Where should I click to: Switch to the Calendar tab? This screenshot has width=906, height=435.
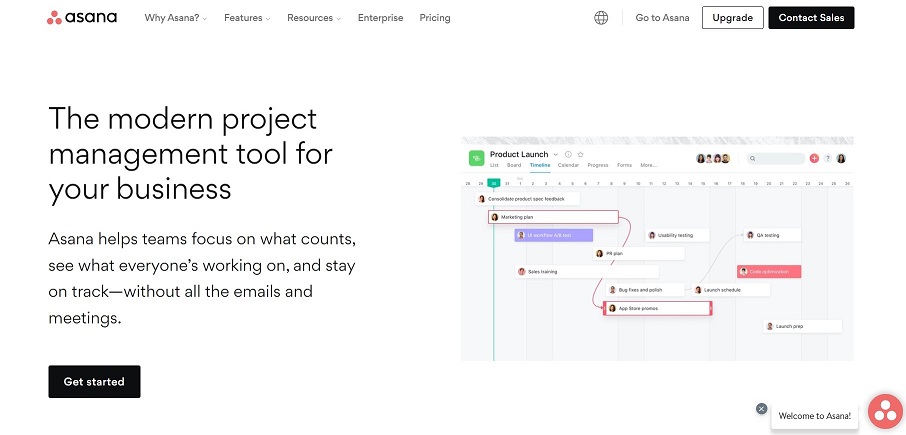point(568,165)
